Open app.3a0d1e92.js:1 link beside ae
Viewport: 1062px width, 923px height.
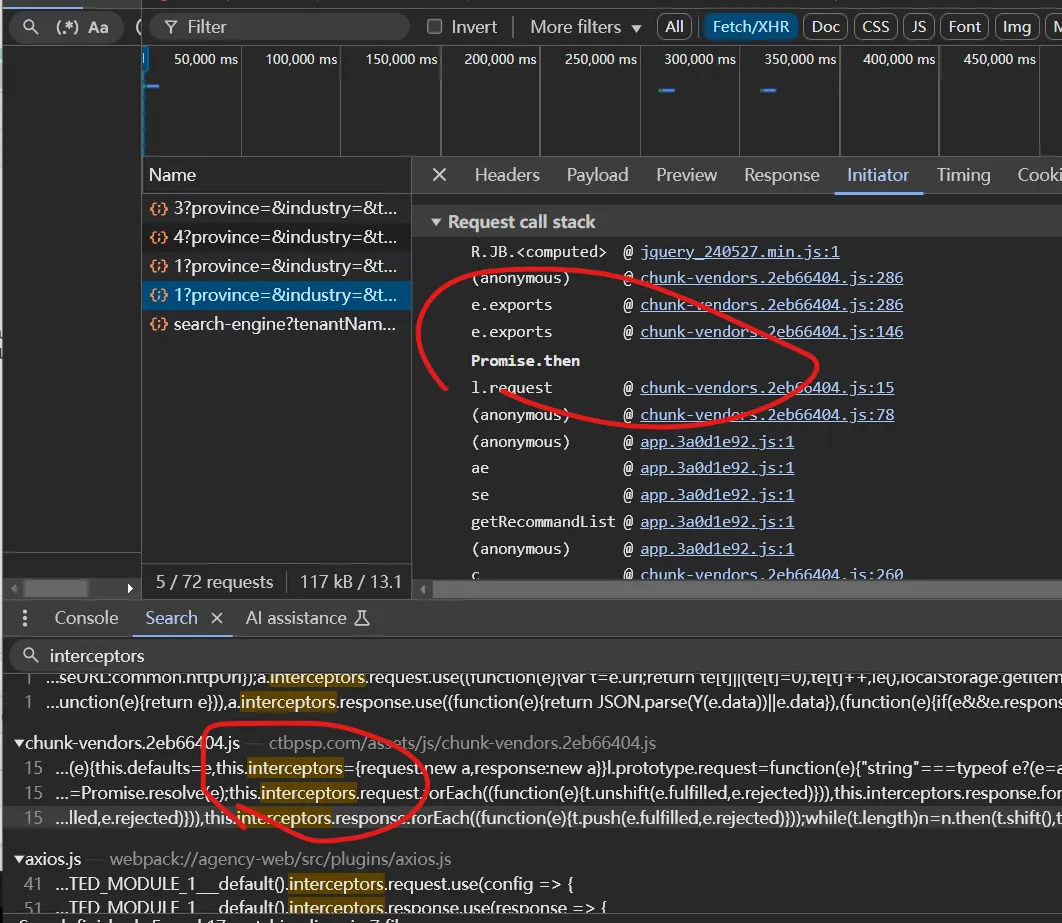(x=717, y=468)
